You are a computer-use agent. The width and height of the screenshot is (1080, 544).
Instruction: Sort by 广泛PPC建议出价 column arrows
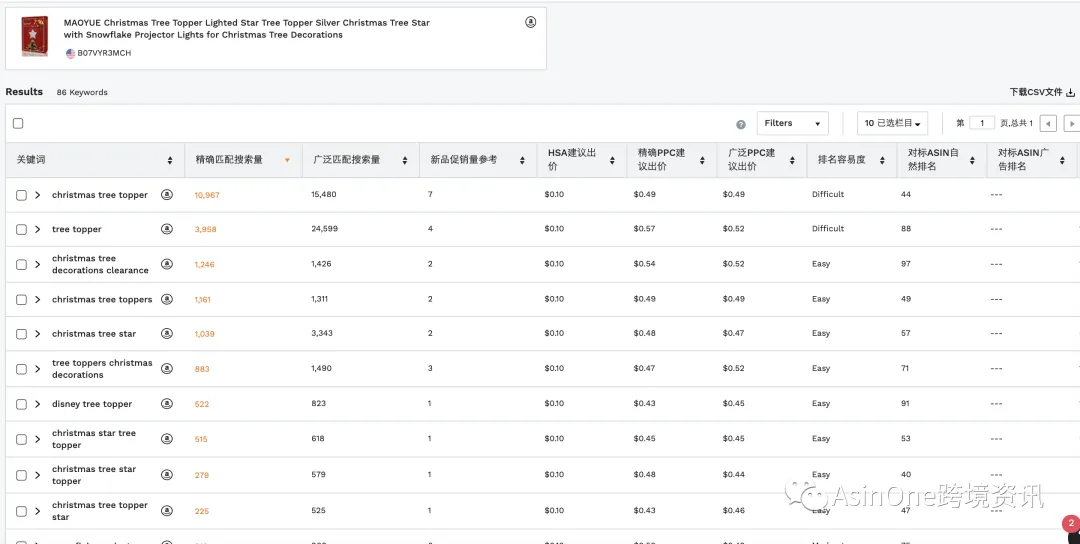[792, 160]
